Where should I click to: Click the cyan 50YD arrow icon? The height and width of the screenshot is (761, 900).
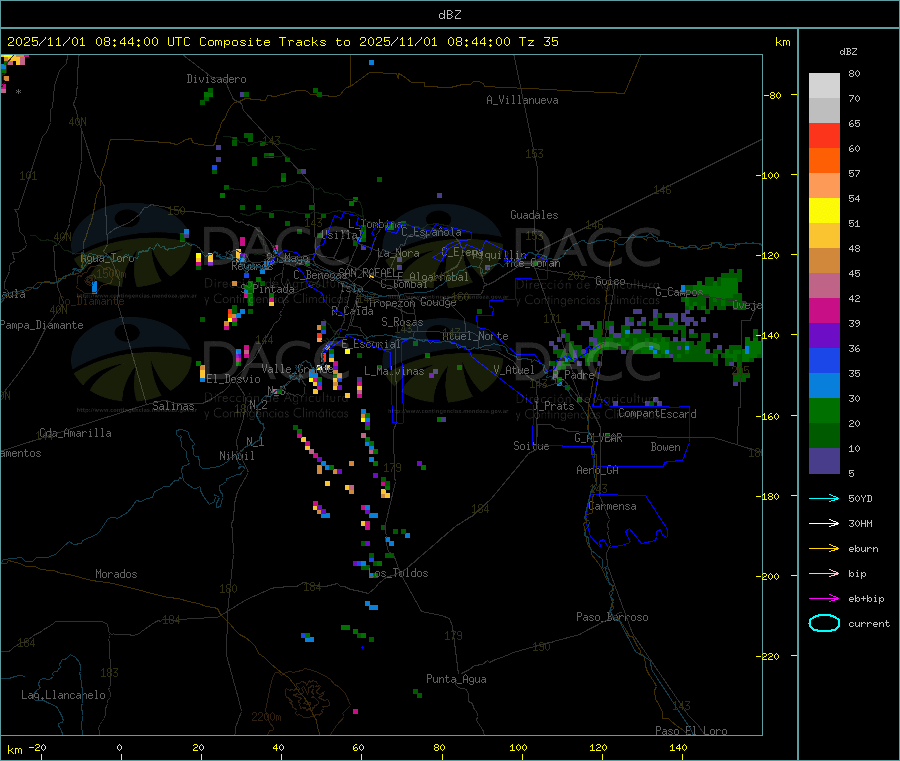824,498
